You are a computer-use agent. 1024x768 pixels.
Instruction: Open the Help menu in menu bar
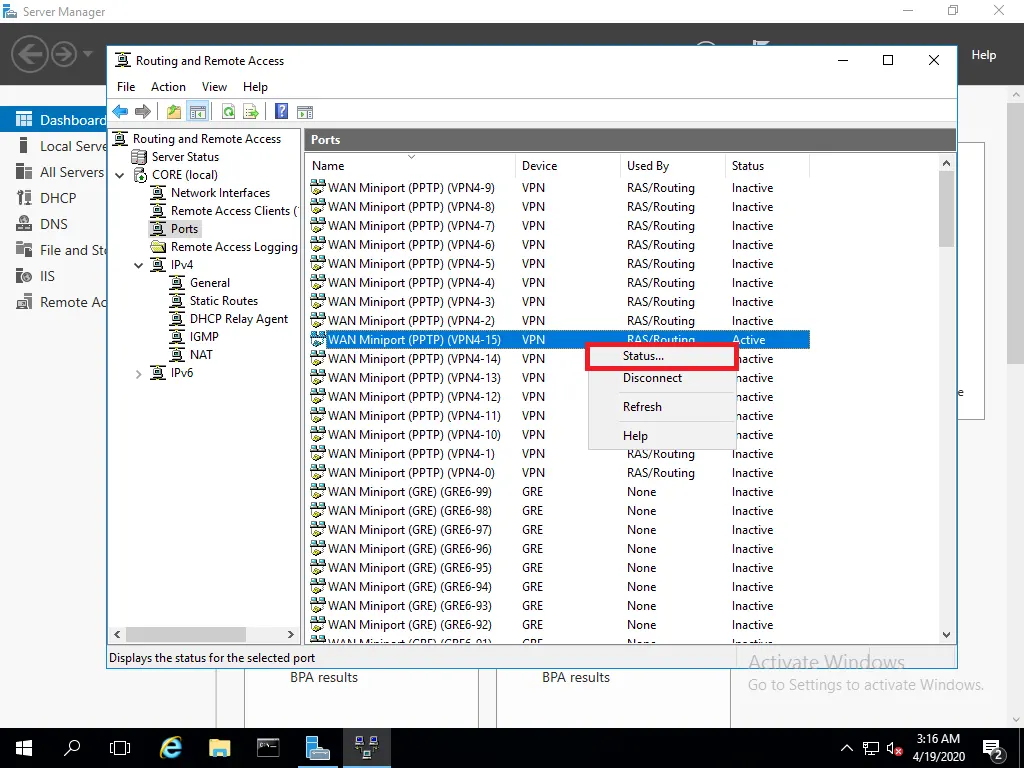(x=255, y=87)
